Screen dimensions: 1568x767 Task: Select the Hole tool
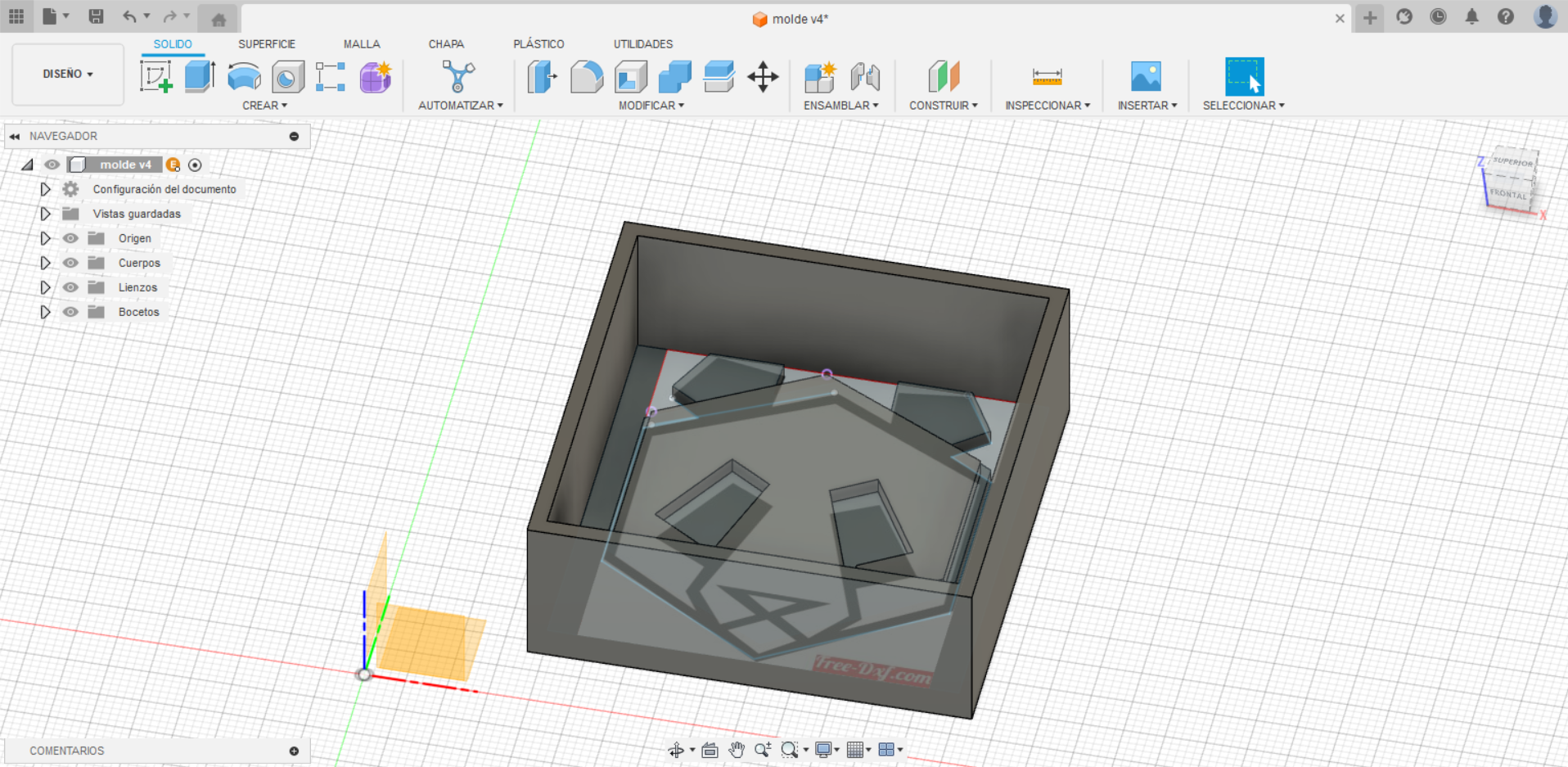pos(287,77)
